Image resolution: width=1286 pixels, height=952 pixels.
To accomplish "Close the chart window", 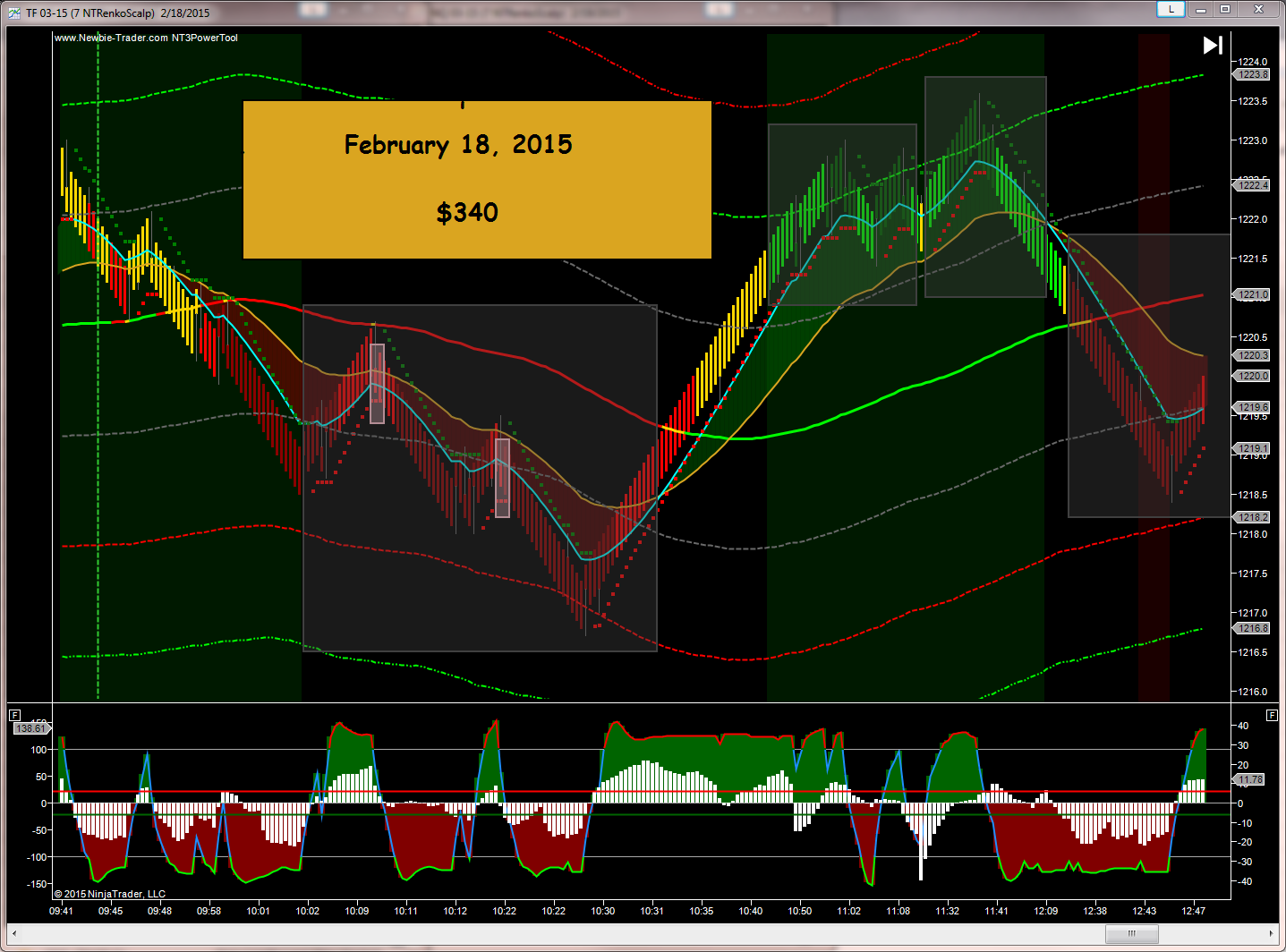I will (x=1258, y=10).
